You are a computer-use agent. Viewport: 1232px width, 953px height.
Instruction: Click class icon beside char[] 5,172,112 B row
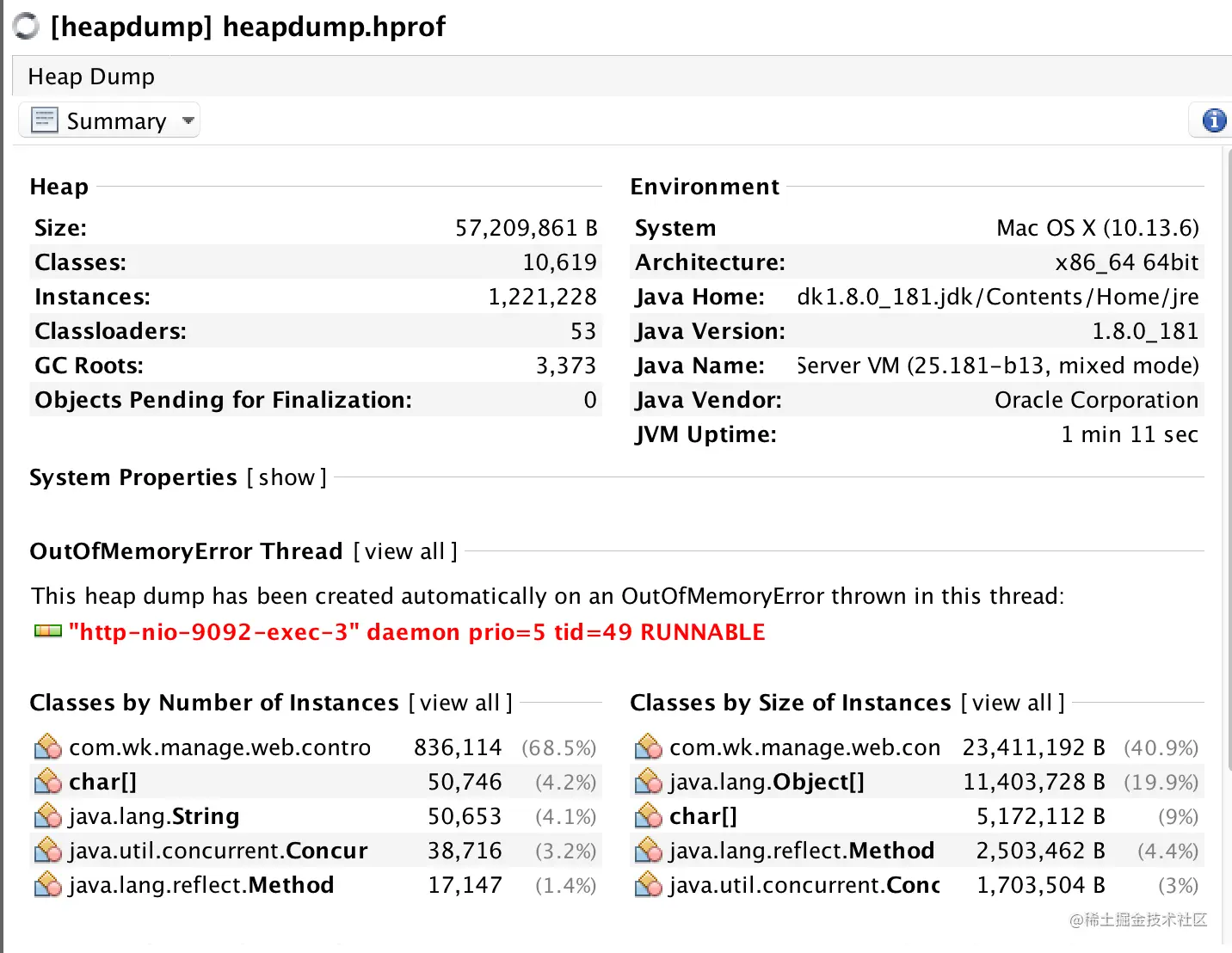649,815
